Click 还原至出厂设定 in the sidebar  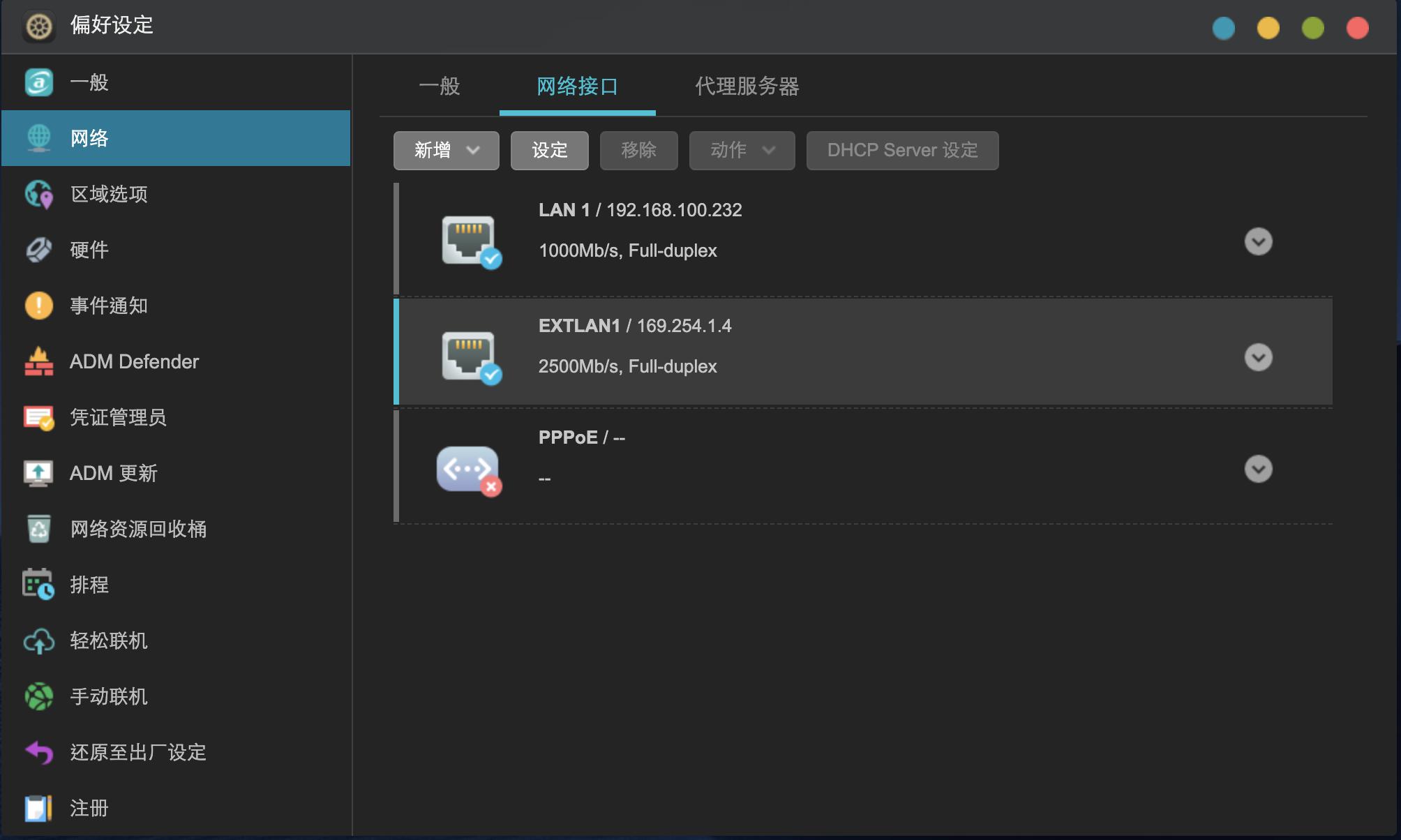point(137,752)
